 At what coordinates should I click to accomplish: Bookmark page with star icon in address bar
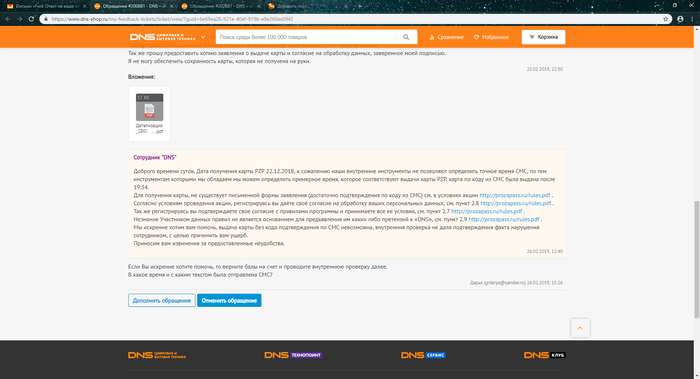click(666, 19)
